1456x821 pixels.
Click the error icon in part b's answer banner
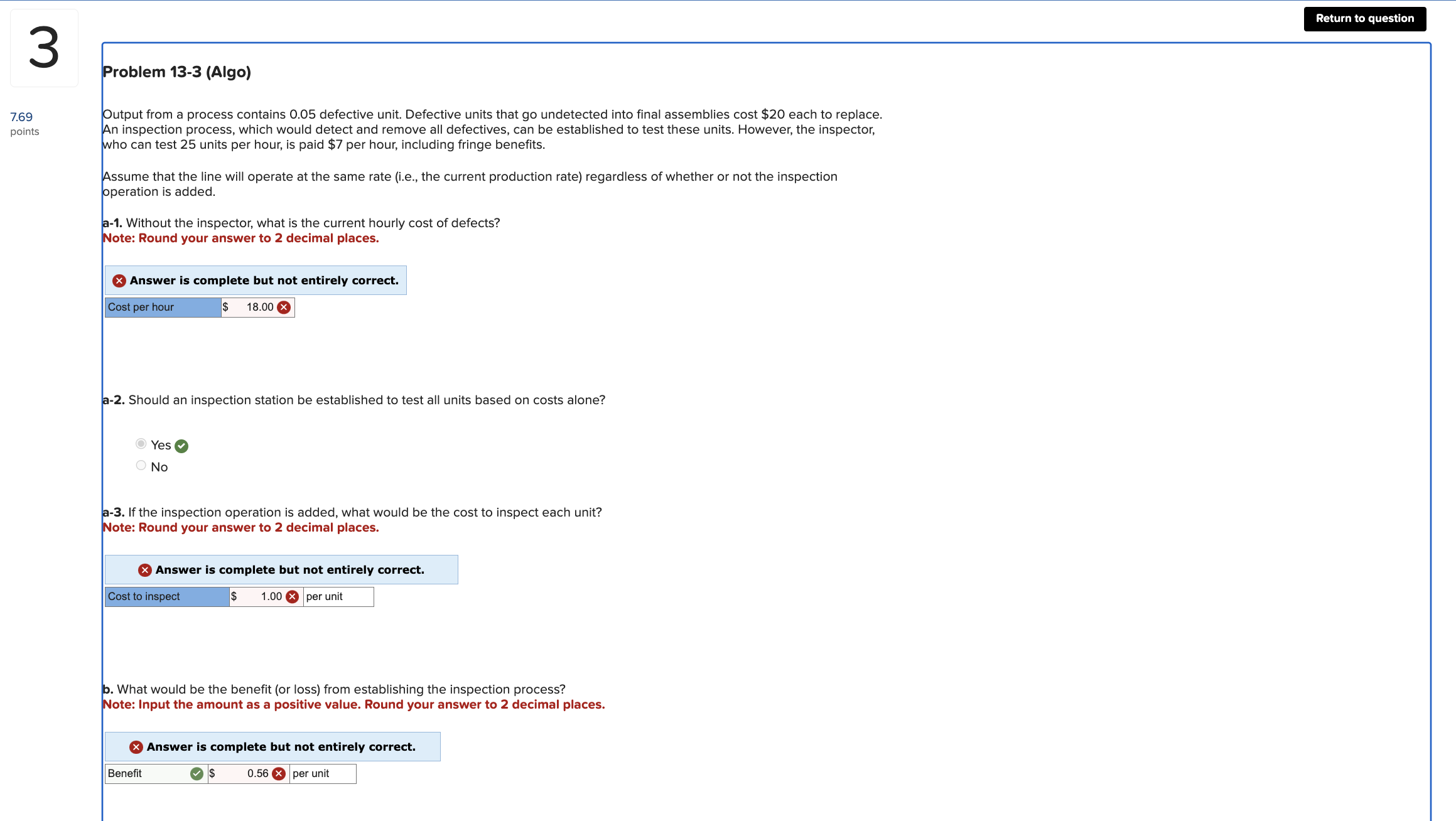point(135,746)
